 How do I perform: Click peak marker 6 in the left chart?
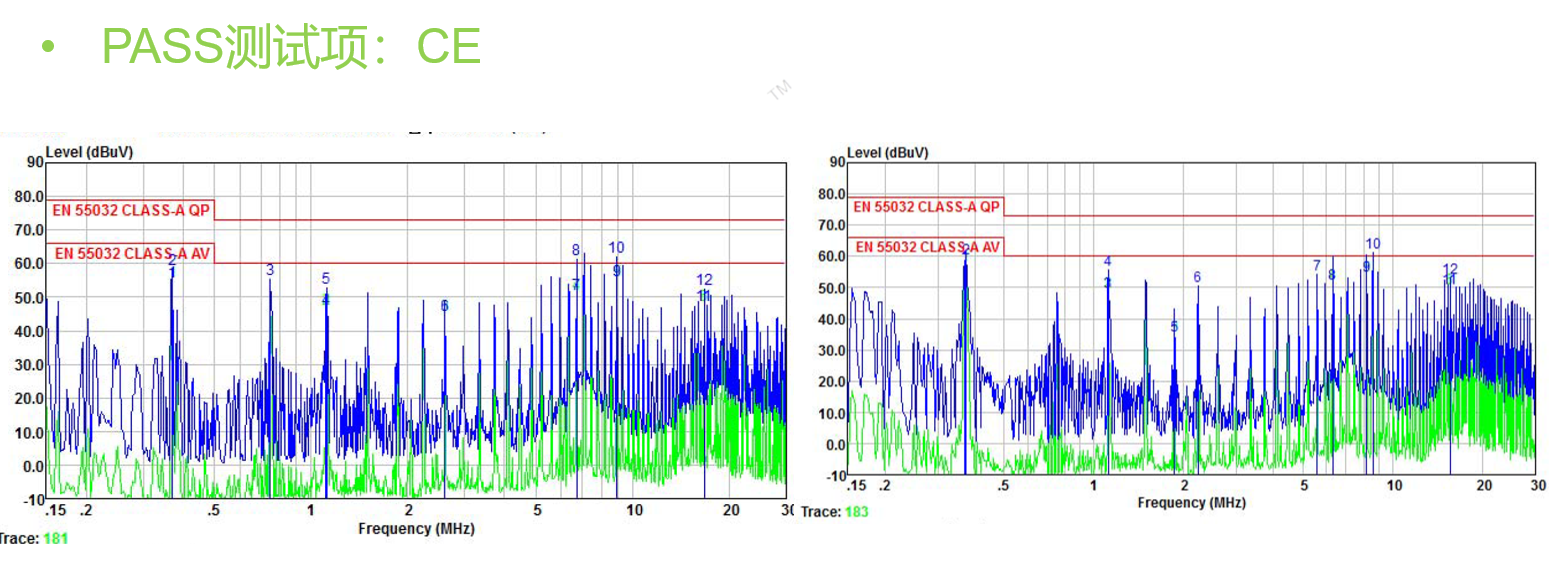point(445,305)
